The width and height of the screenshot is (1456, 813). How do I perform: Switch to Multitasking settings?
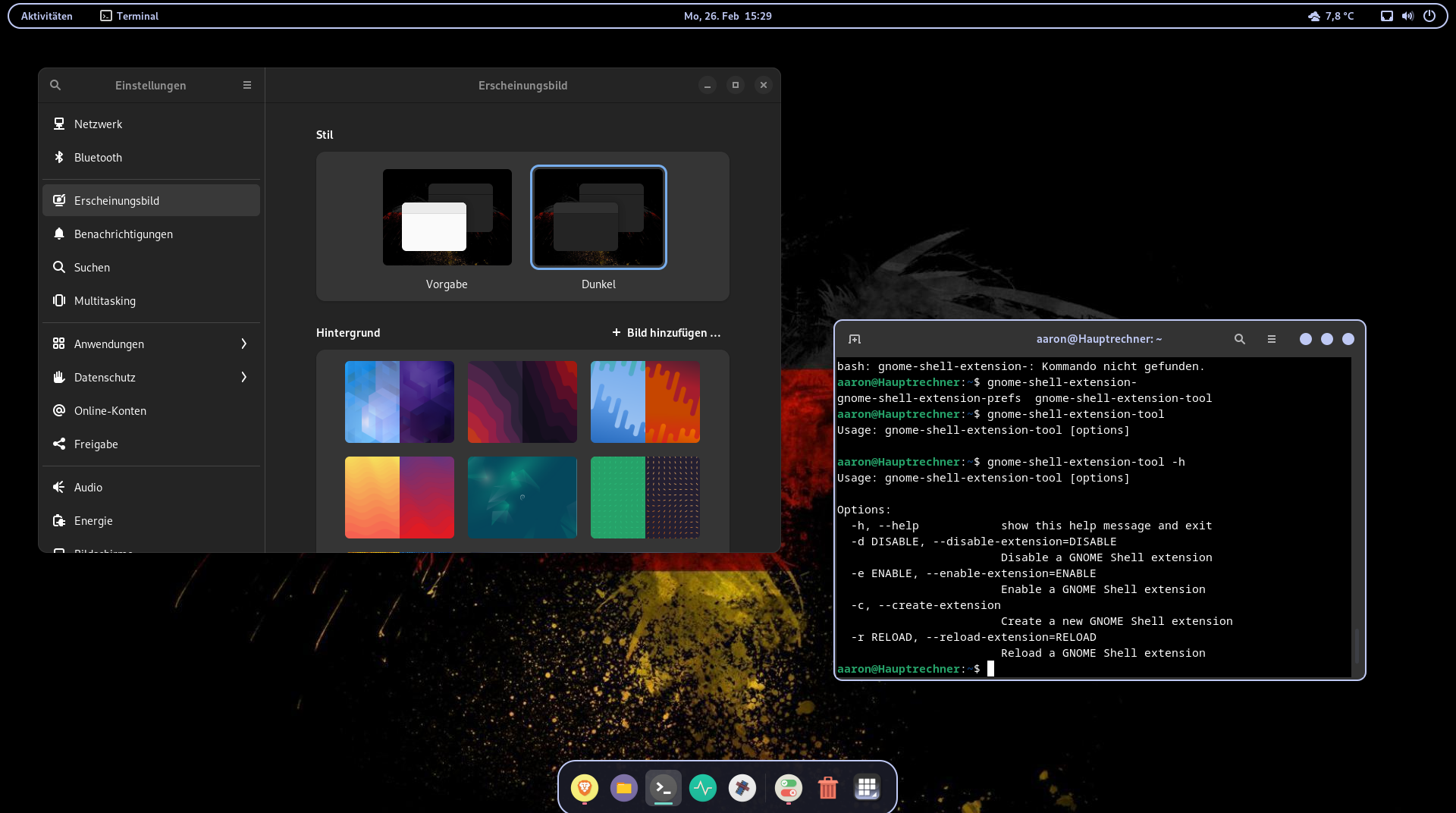point(151,300)
